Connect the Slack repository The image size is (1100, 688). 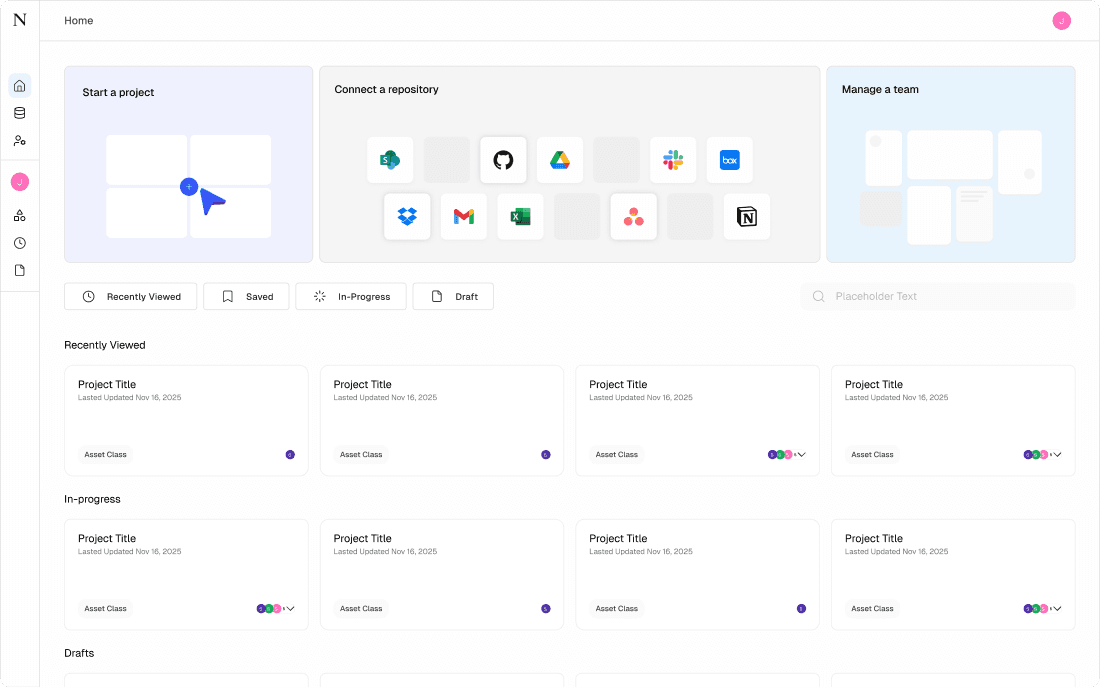[x=673, y=160]
